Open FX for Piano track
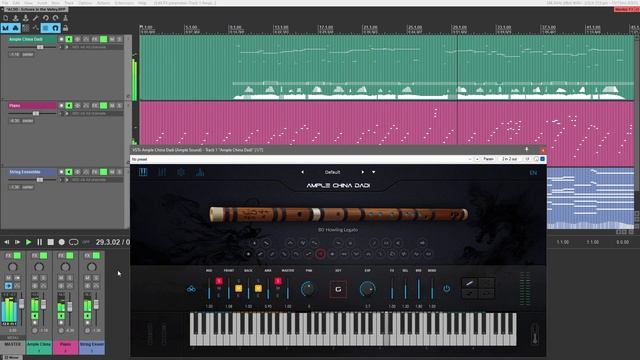The image size is (640, 360). click(95, 106)
